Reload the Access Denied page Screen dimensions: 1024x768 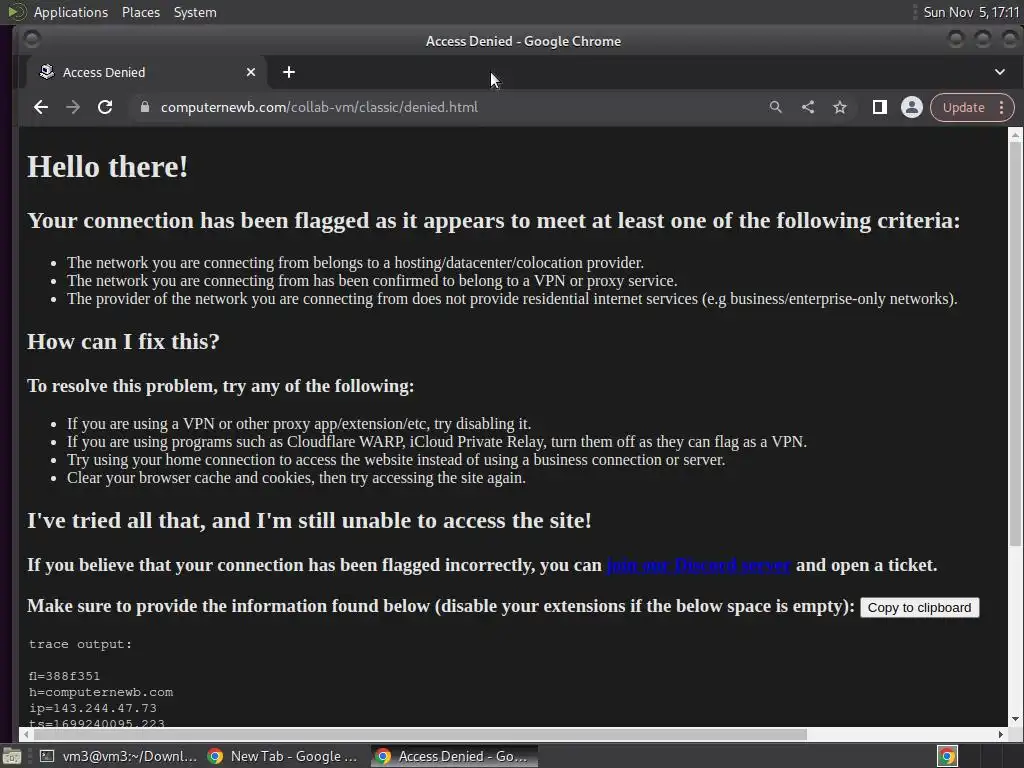pyautogui.click(x=105, y=107)
